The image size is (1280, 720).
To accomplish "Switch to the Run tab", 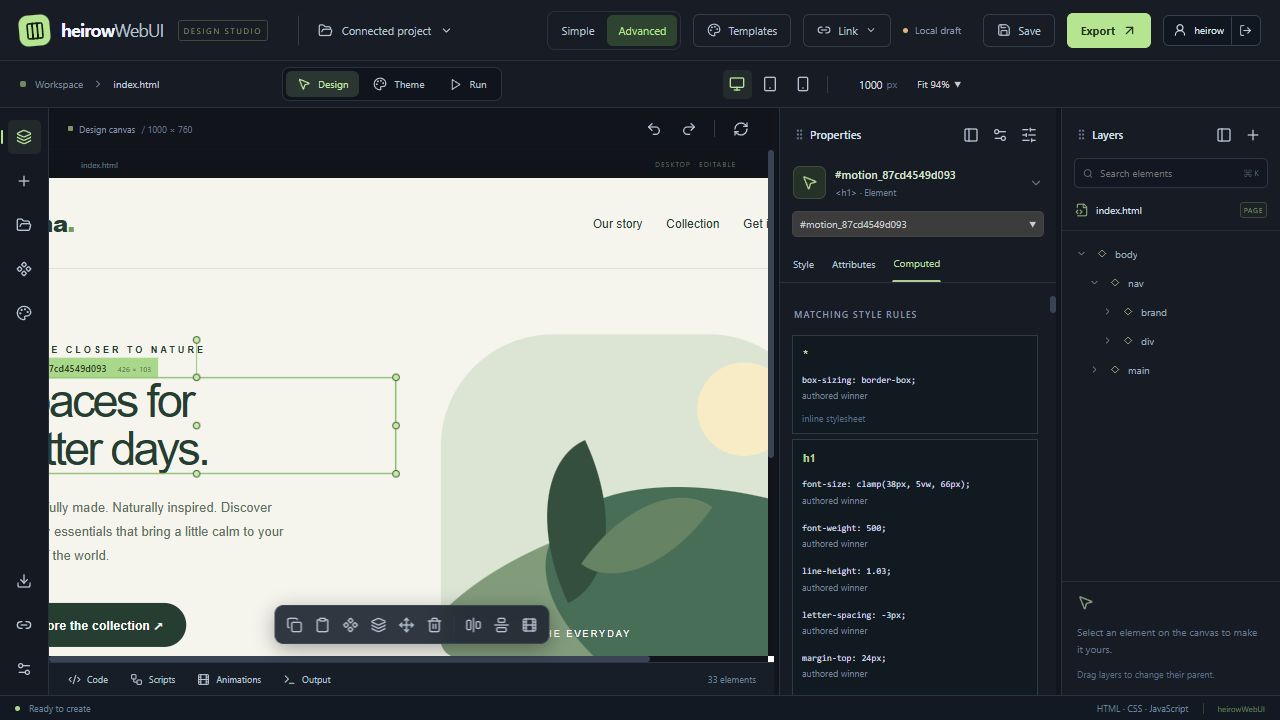I will coord(468,85).
